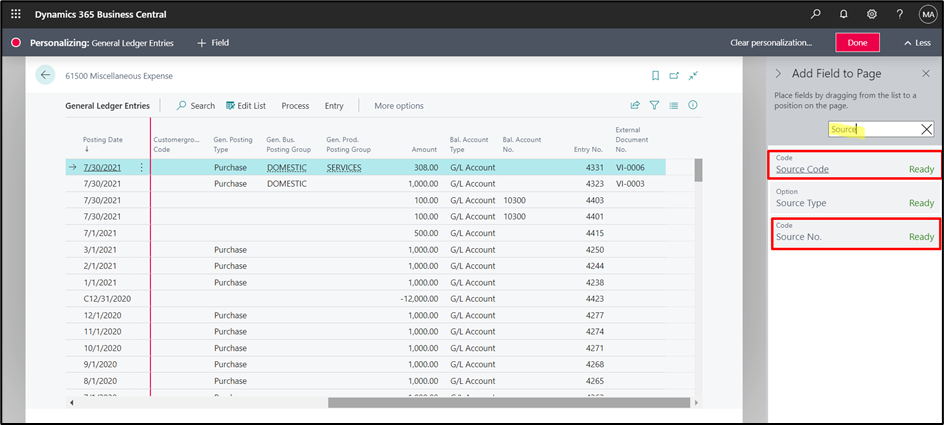This screenshot has width=944, height=425.
Task: Open the Entry menu
Action: (x=334, y=105)
